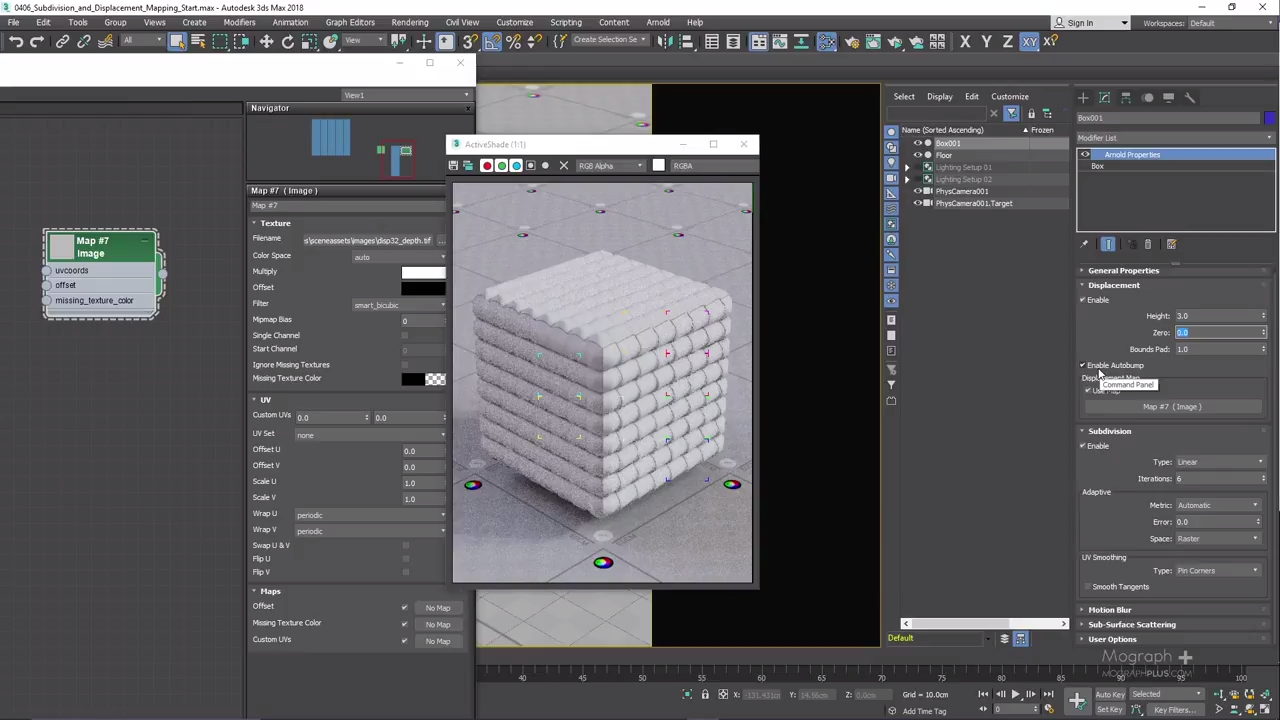Toggle Displacement Enable checkbox
The width and height of the screenshot is (1280, 720).
pyautogui.click(x=1083, y=300)
